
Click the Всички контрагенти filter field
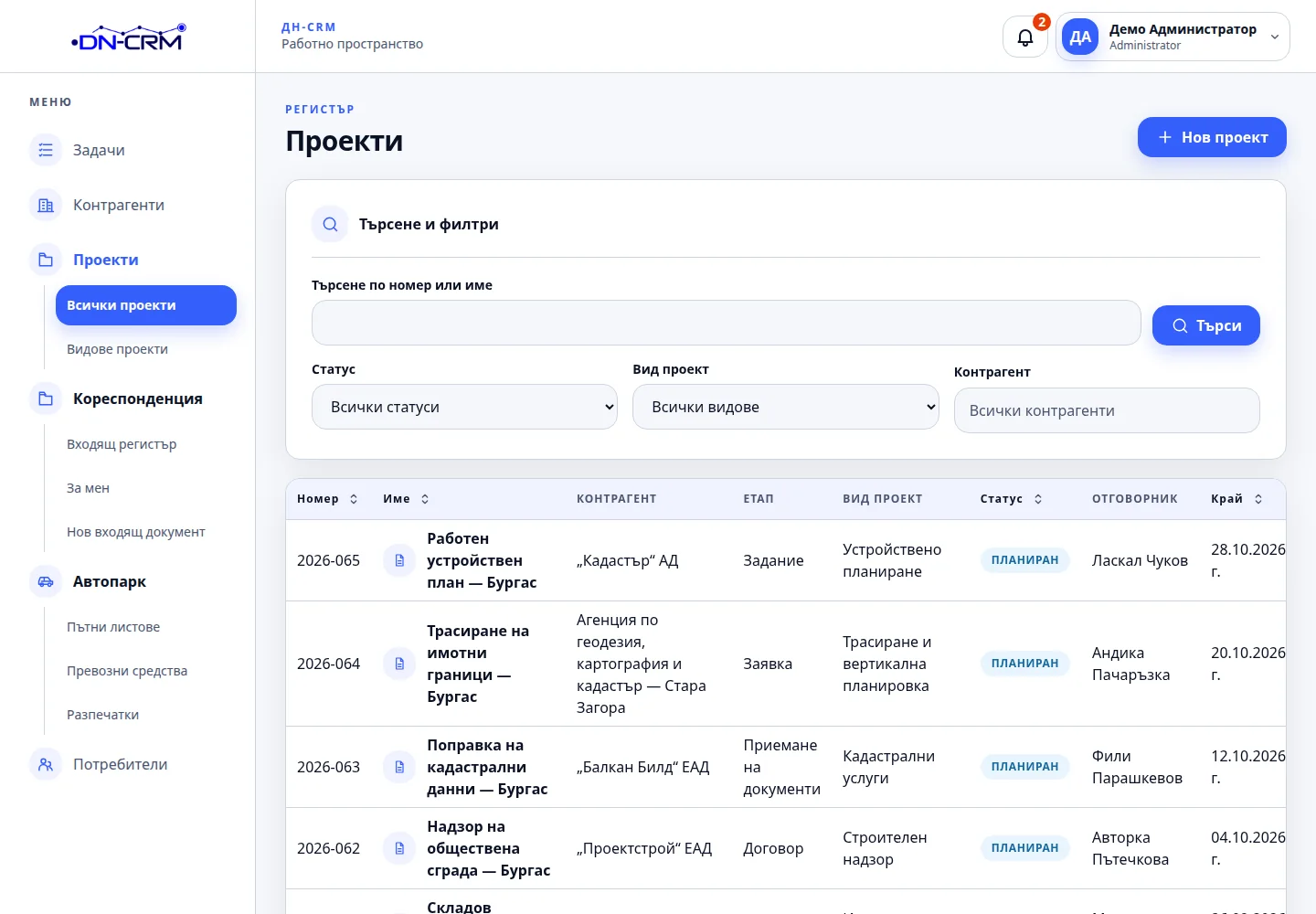click(x=1107, y=410)
